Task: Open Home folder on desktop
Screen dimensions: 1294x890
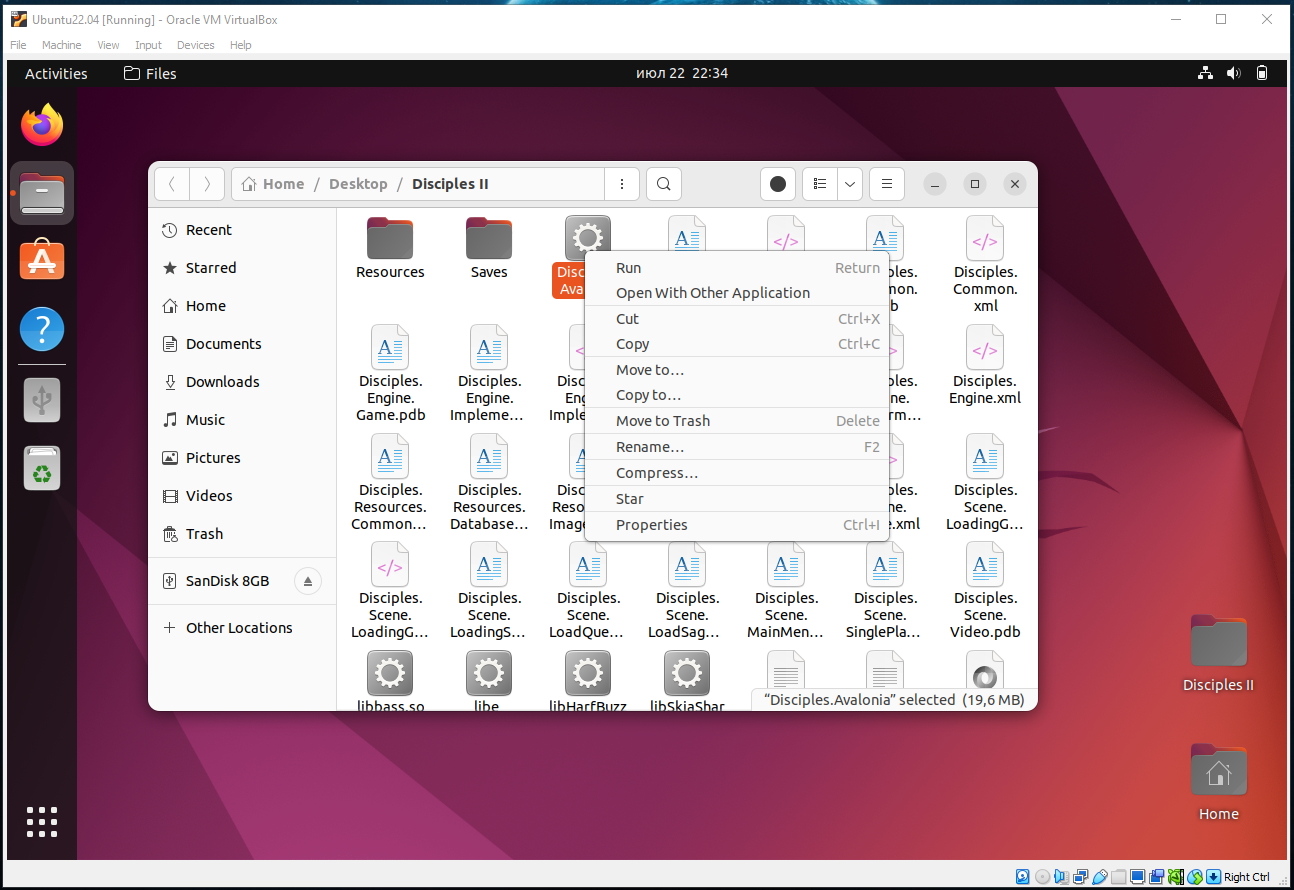Action: click(x=1218, y=782)
